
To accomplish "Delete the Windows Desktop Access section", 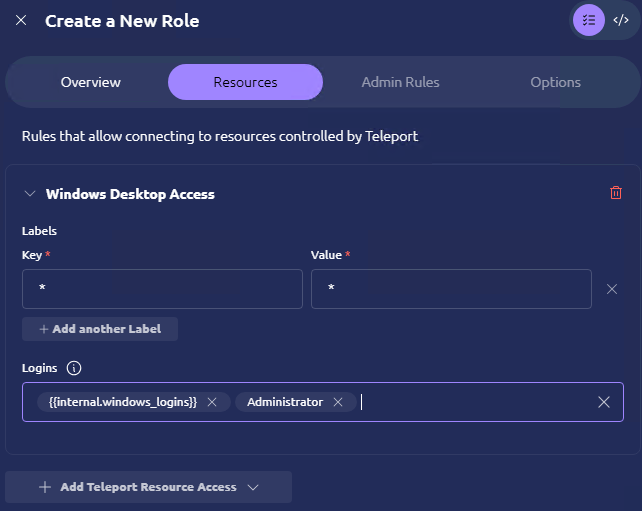I will (x=616, y=193).
